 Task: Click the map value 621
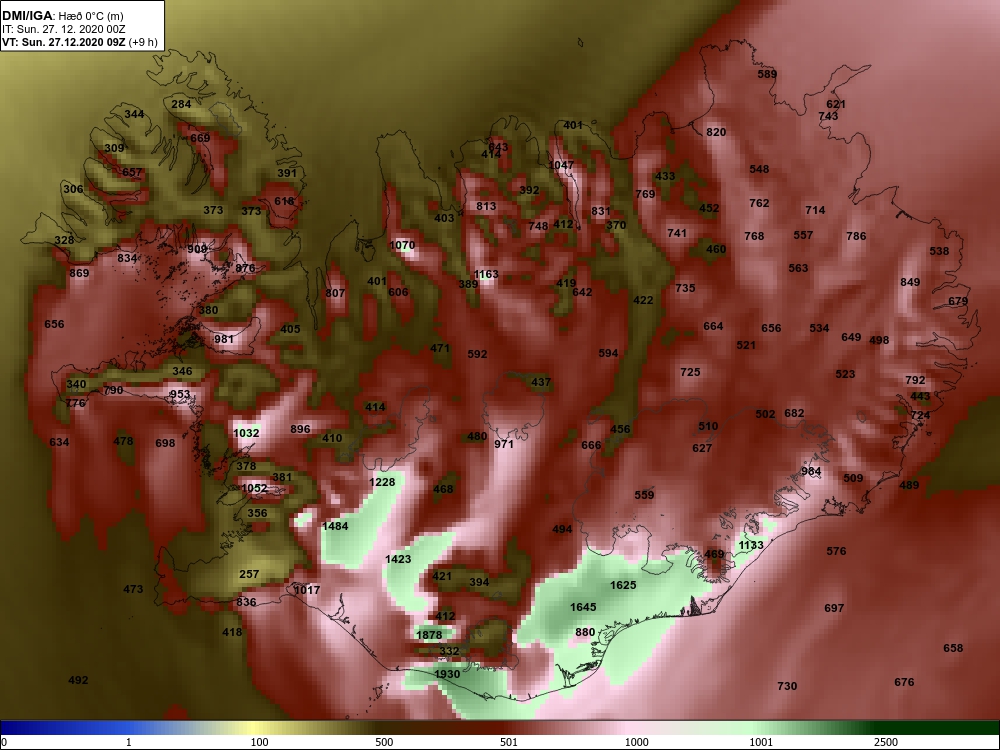[836, 104]
